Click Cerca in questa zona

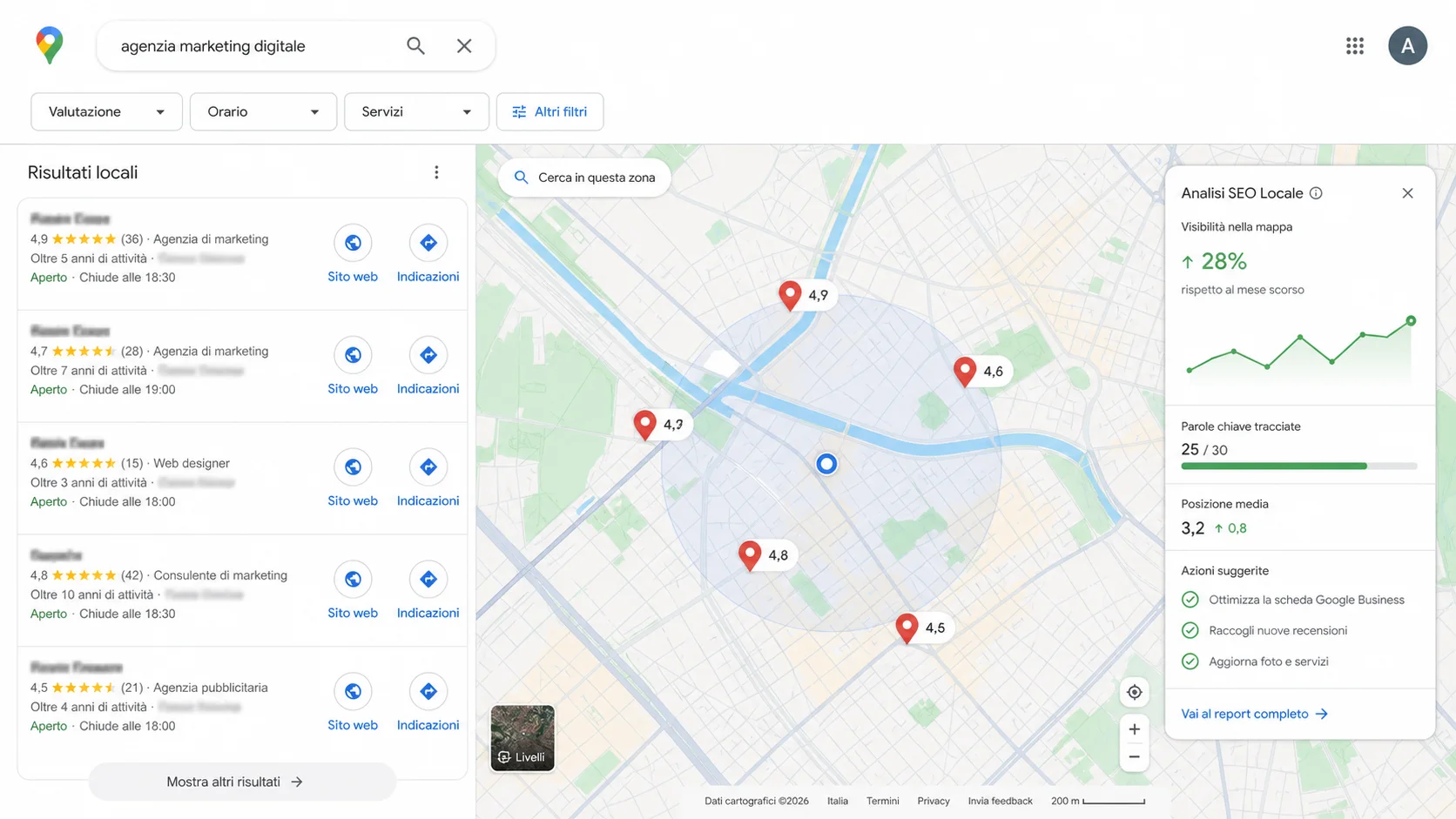click(584, 178)
